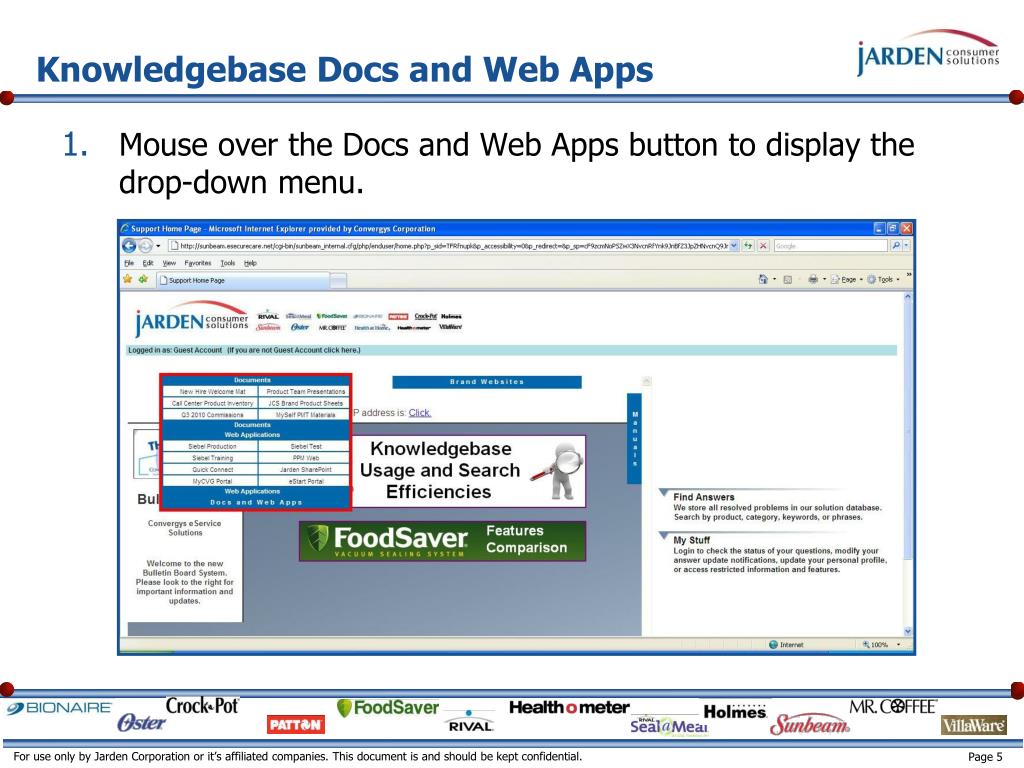The image size is (1024, 768).
Task: Click the Add to Favorites green star
Action: point(142,280)
